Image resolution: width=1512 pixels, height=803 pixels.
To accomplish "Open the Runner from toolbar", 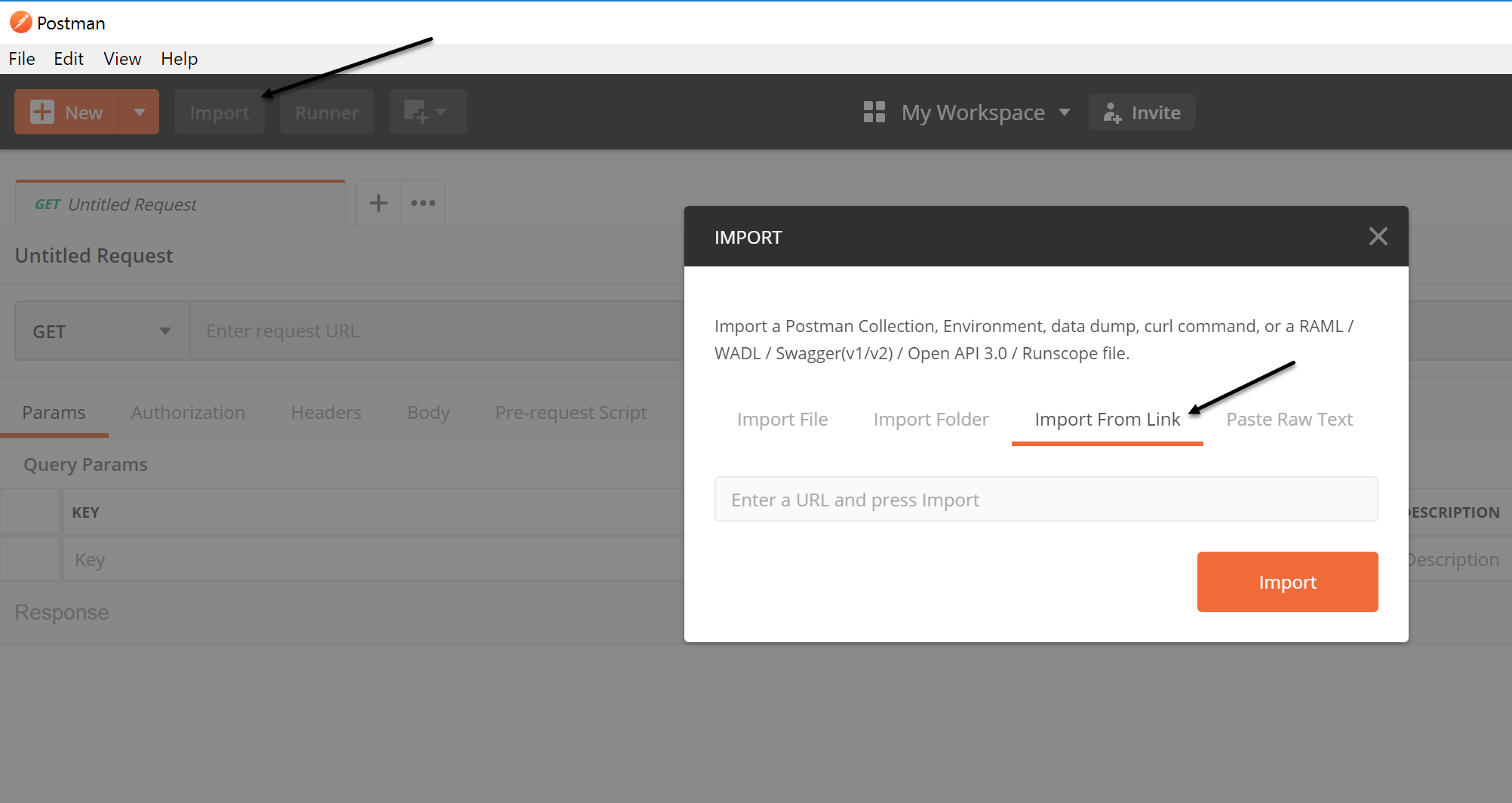I will point(327,112).
